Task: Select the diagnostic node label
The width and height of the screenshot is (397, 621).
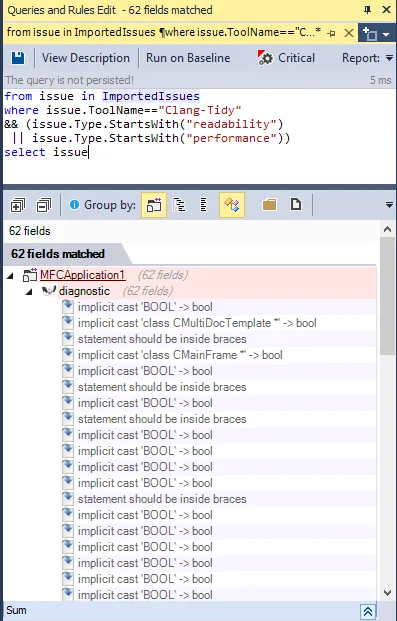Action: click(84, 291)
